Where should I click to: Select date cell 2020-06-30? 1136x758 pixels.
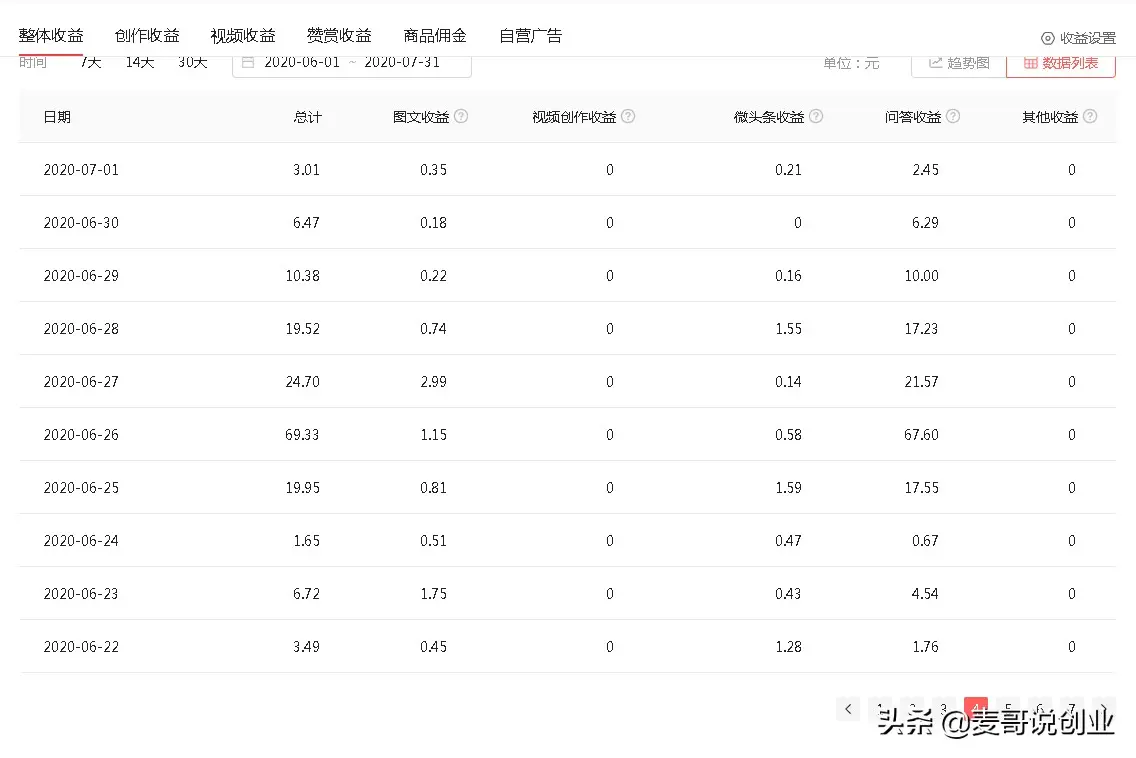click(81, 222)
